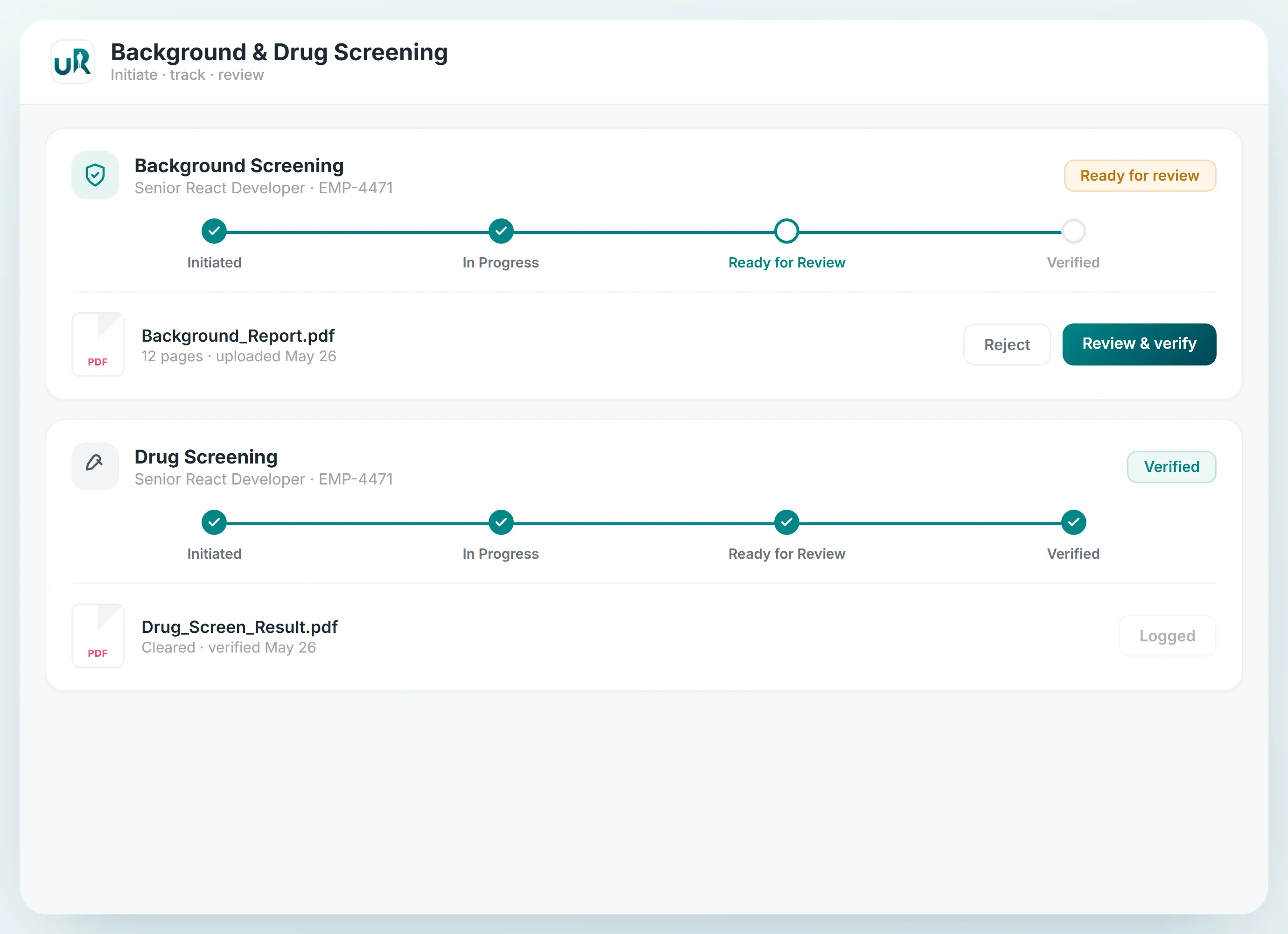Open the Background_Report.pdf file icon
This screenshot has height=934, width=1288.
[x=98, y=344]
